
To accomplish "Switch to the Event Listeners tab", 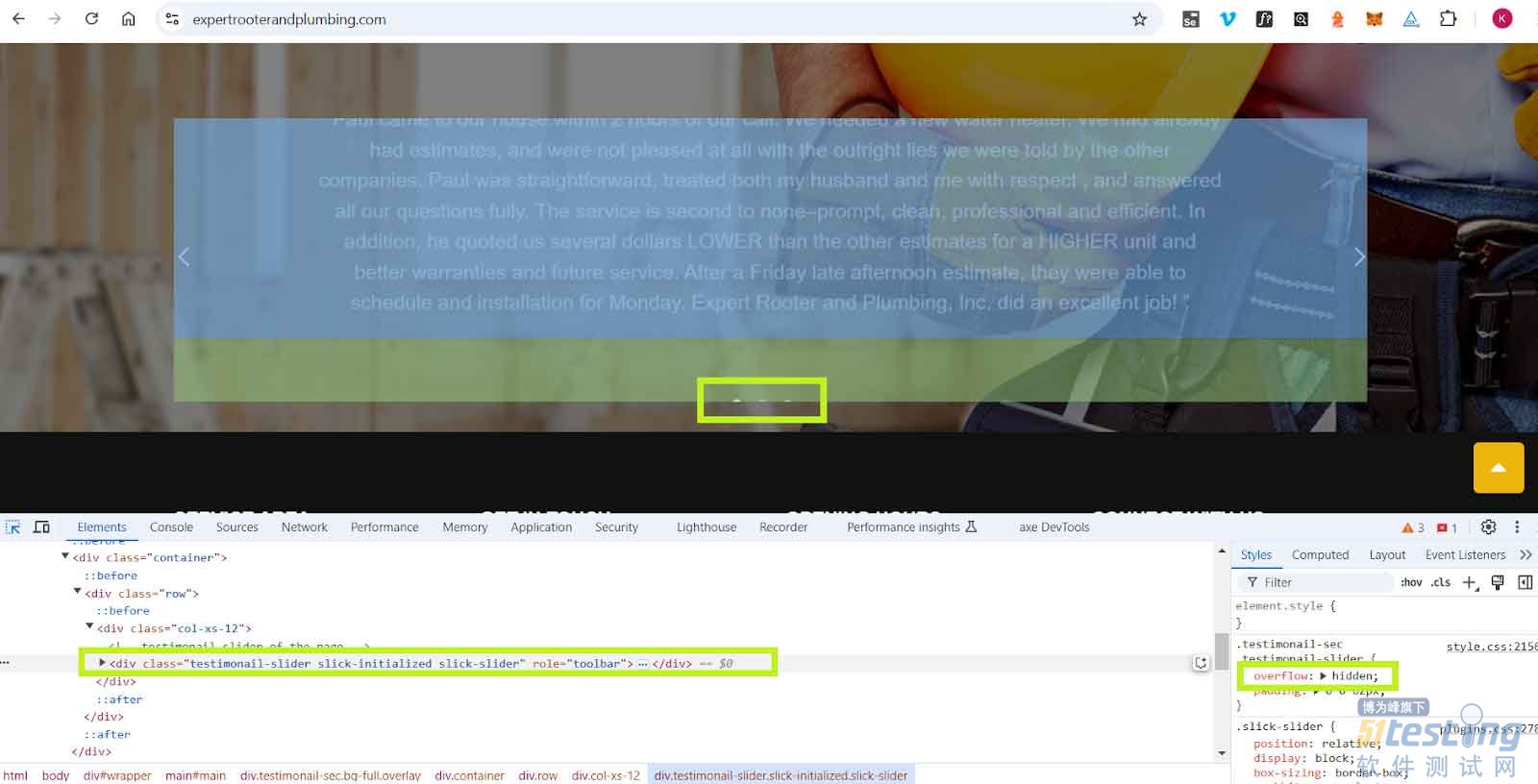I will point(1465,555).
